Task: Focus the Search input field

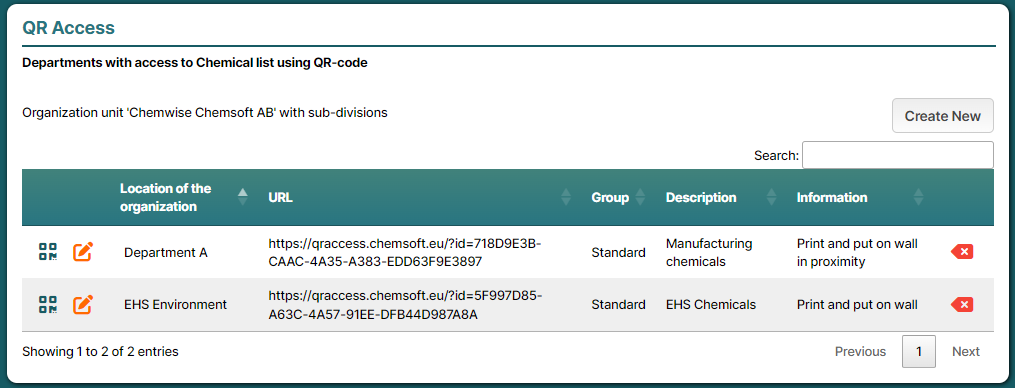Action: click(898, 155)
